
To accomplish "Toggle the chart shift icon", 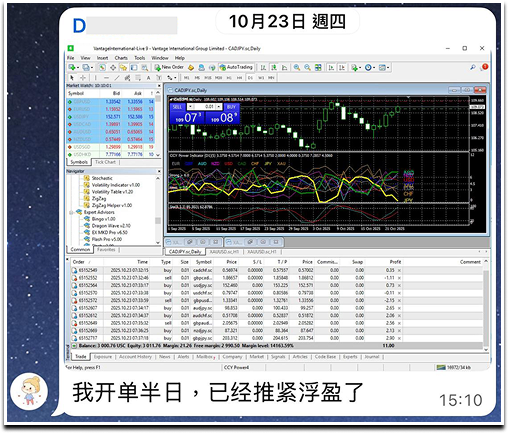I will [x=342, y=67].
